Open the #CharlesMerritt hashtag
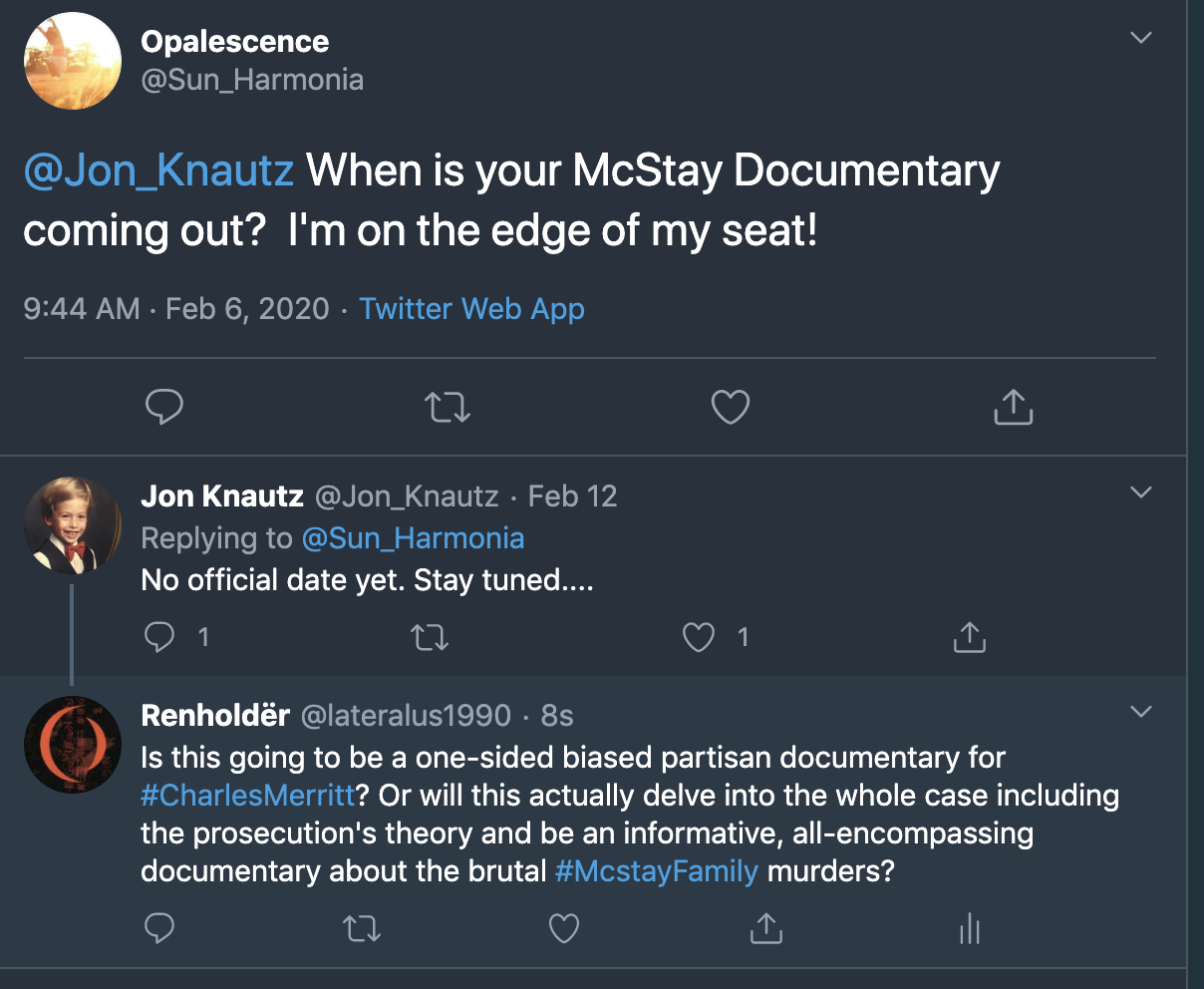This screenshot has height=989, width=1204. point(248,796)
